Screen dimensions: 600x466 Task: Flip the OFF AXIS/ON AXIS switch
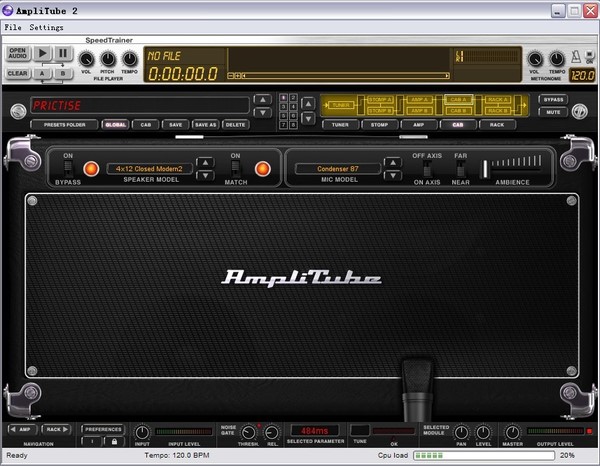click(x=427, y=168)
